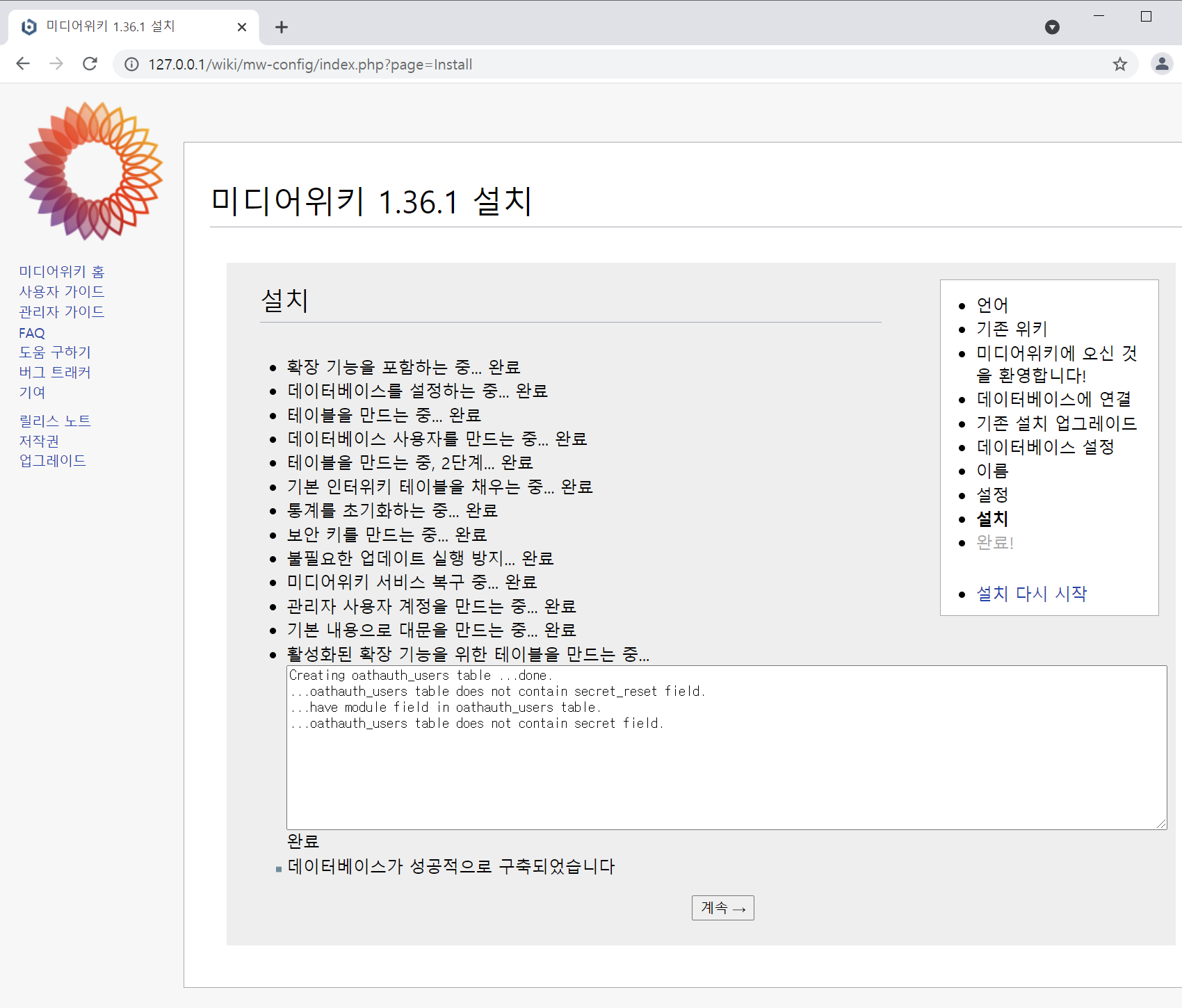
Task: Click the 이름 step text
Action: [x=992, y=471]
